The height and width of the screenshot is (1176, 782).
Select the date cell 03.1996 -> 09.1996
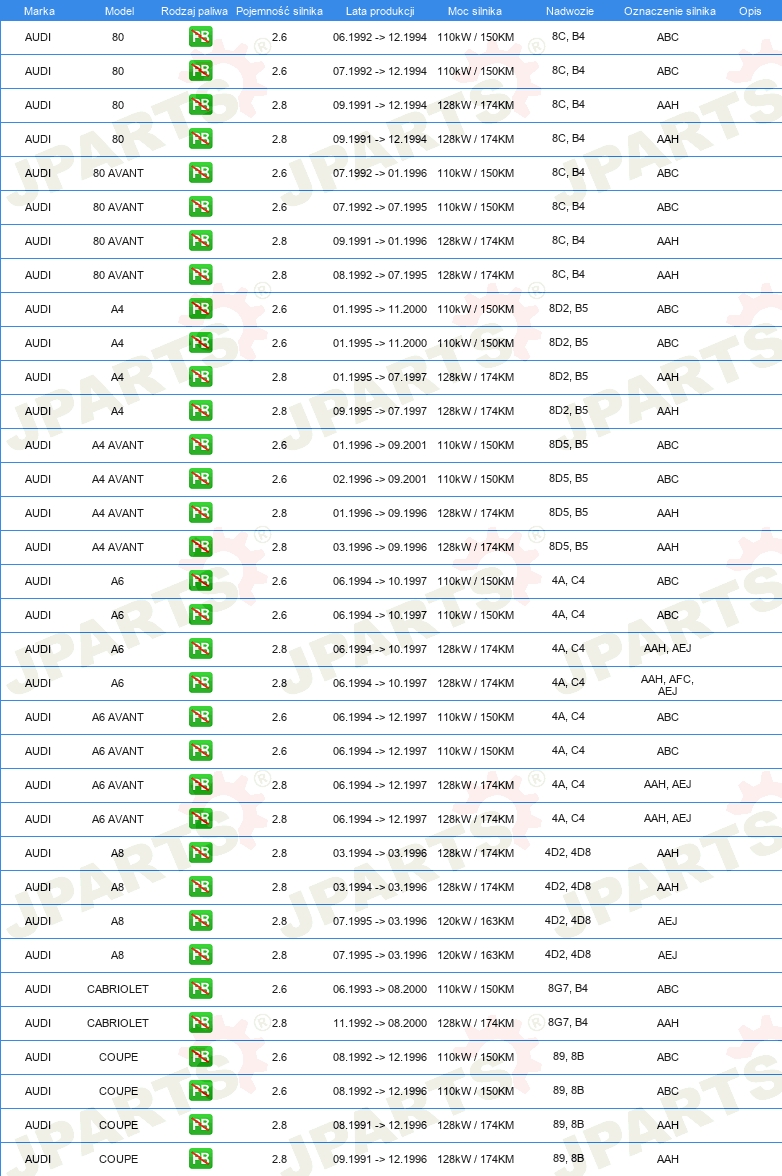pyautogui.click(x=380, y=547)
